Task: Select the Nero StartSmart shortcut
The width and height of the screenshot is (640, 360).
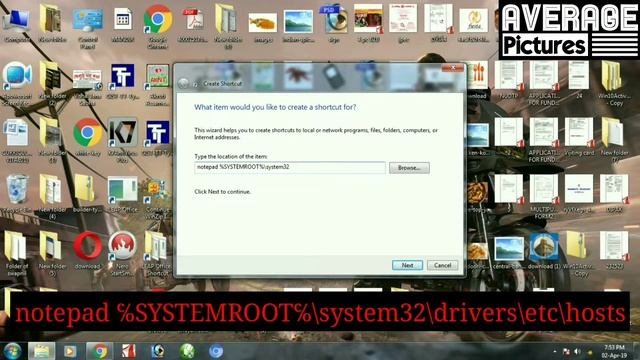Action: 122,254
